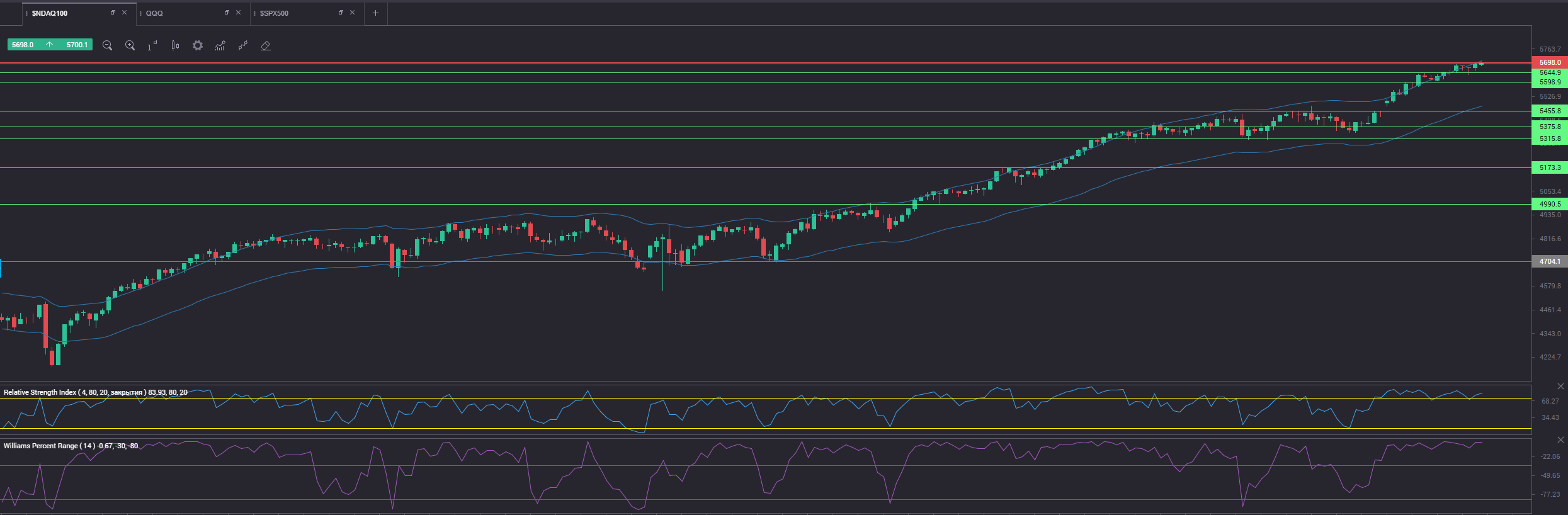The image size is (1568, 515).
Task: Detach the $NDAQ100 tab window
Action: point(113,13)
